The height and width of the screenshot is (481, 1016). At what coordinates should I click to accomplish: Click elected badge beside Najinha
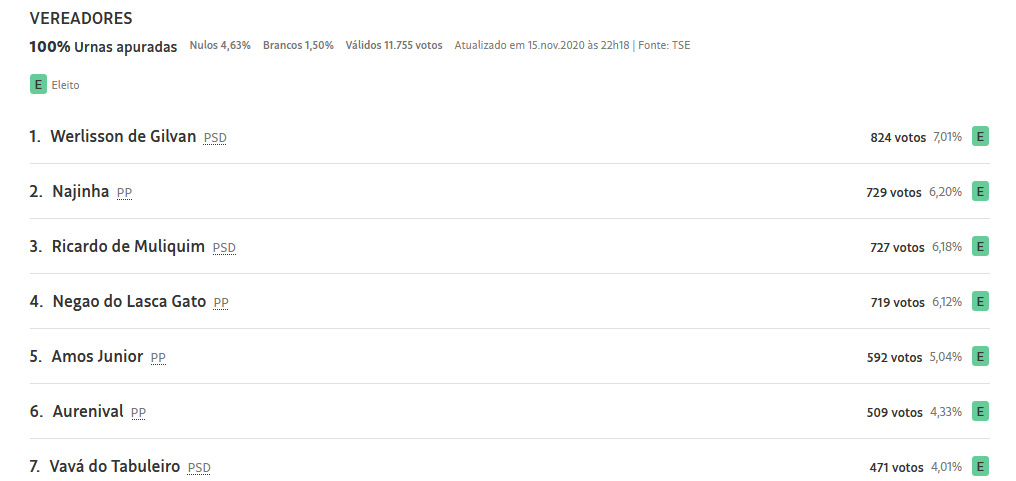click(980, 192)
